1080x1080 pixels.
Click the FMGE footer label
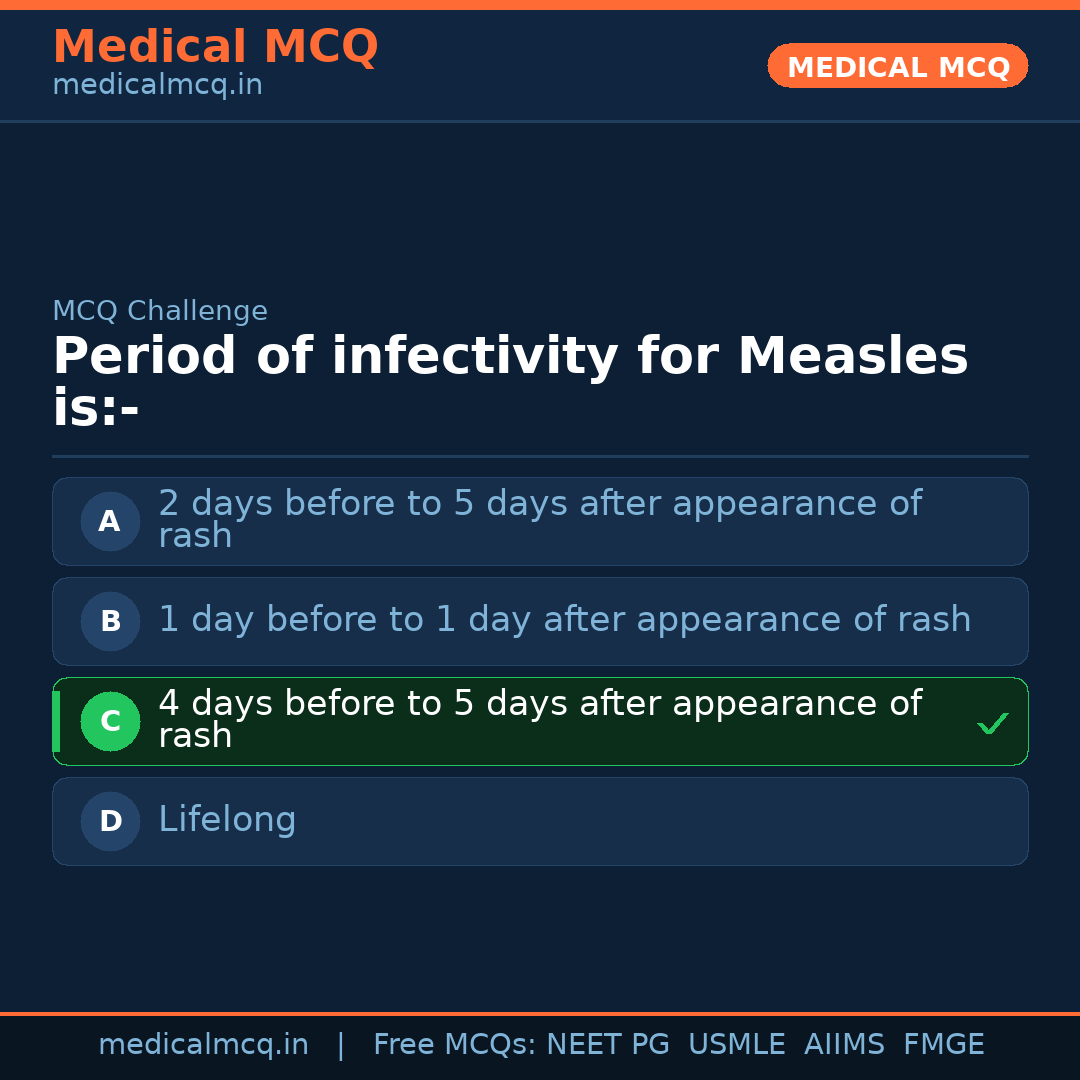coord(943,1045)
